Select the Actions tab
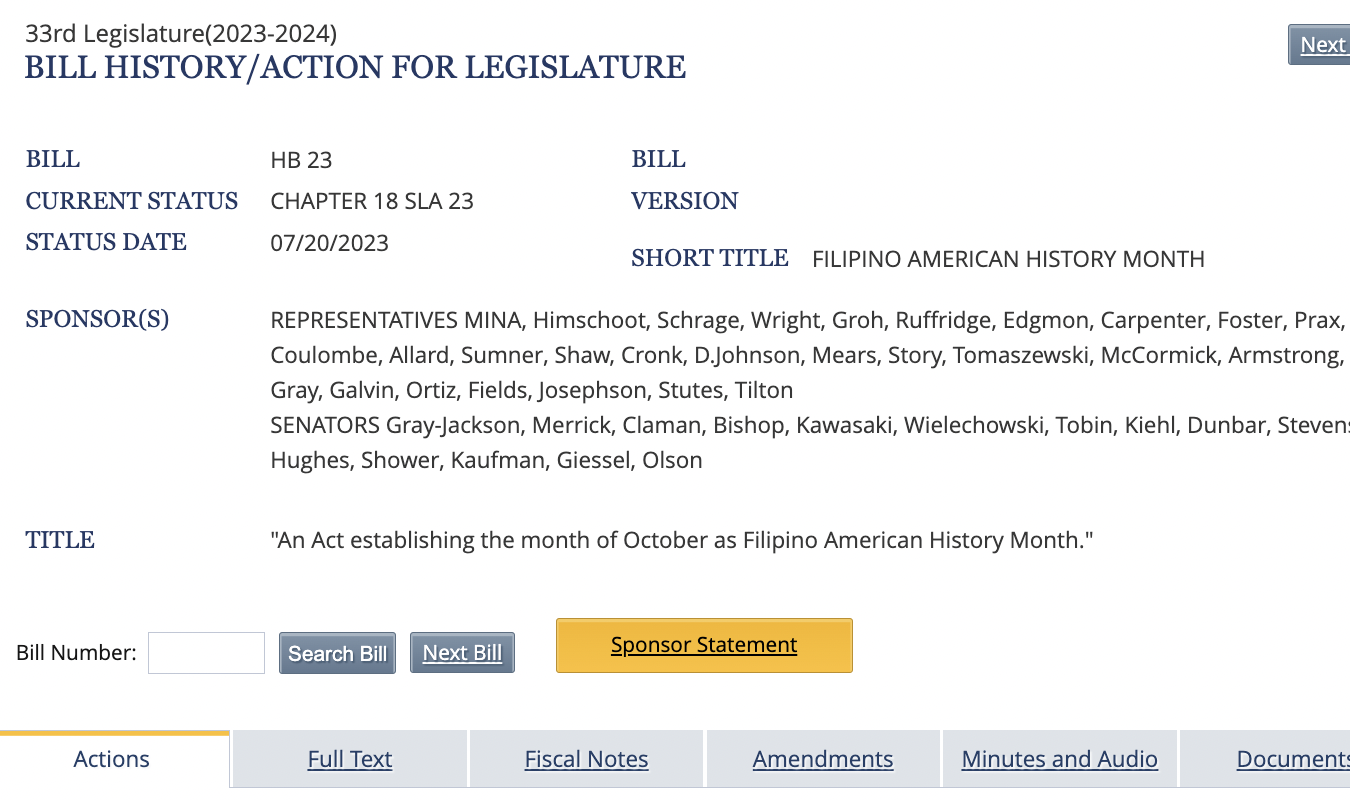Viewport: 1350px width, 800px height. point(112,760)
